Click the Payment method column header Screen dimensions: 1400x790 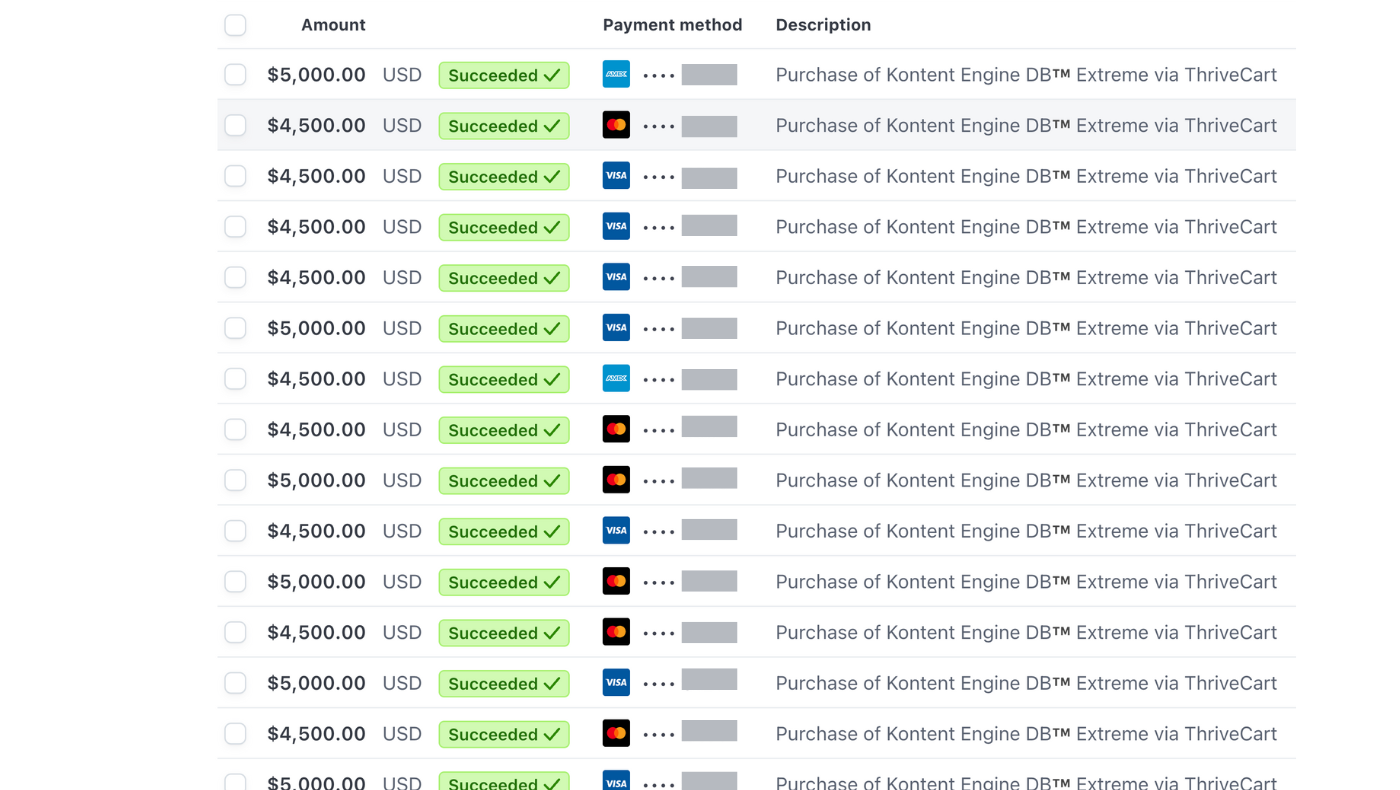pyautogui.click(x=672, y=25)
